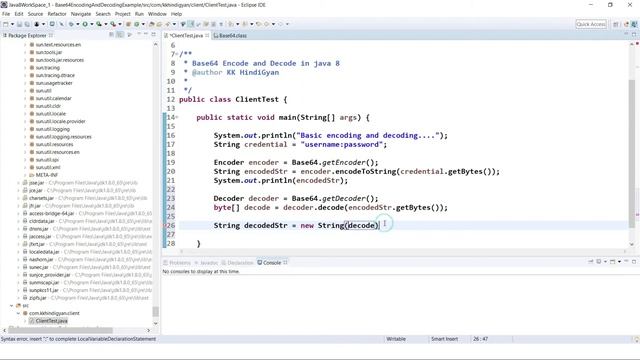640x360 pixels.
Task: Switch to the Declaration tab
Action: [x=237, y=262]
